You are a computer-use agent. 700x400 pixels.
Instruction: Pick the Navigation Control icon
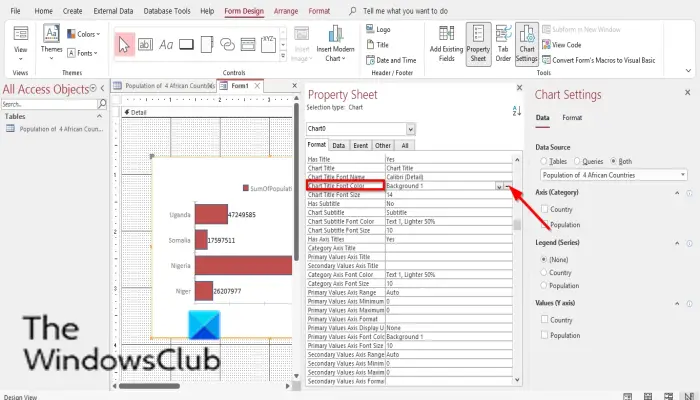(x=248, y=44)
